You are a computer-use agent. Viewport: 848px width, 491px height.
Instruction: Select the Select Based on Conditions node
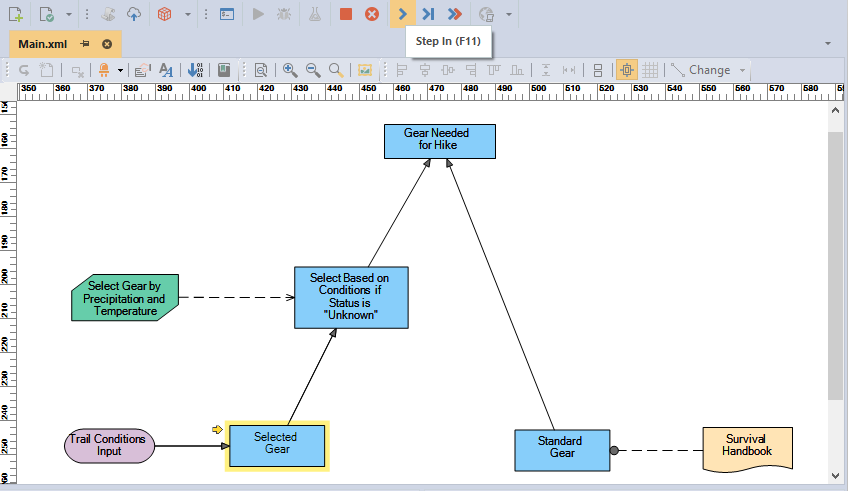[x=352, y=297]
